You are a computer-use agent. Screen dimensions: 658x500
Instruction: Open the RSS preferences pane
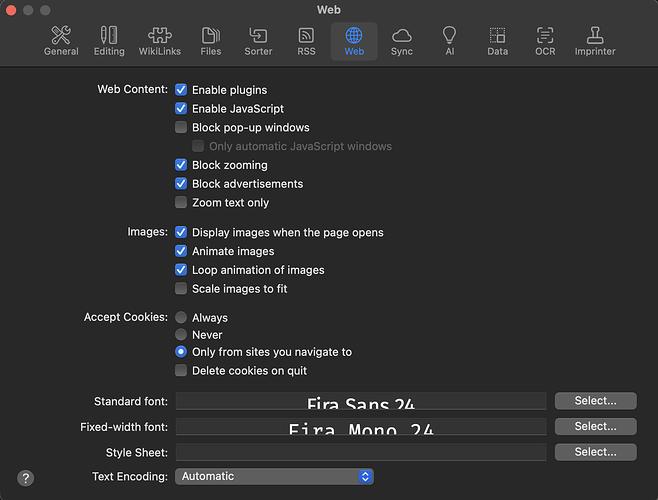pyautogui.click(x=306, y=41)
